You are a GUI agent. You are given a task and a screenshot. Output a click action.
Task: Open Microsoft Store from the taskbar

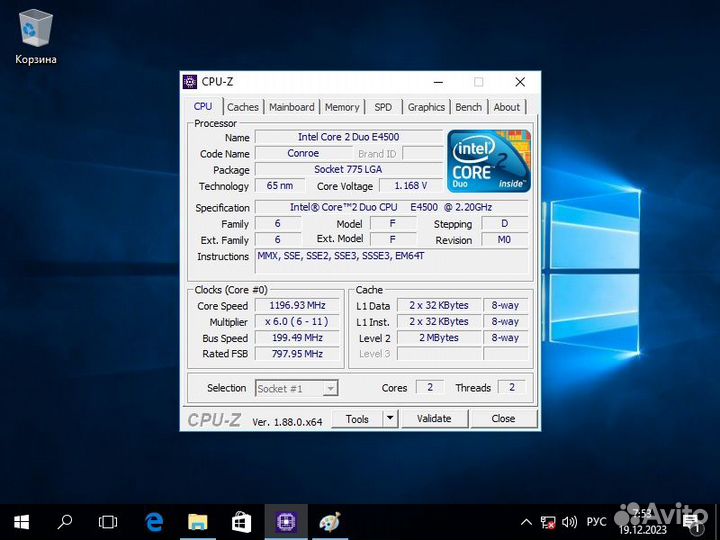(241, 522)
